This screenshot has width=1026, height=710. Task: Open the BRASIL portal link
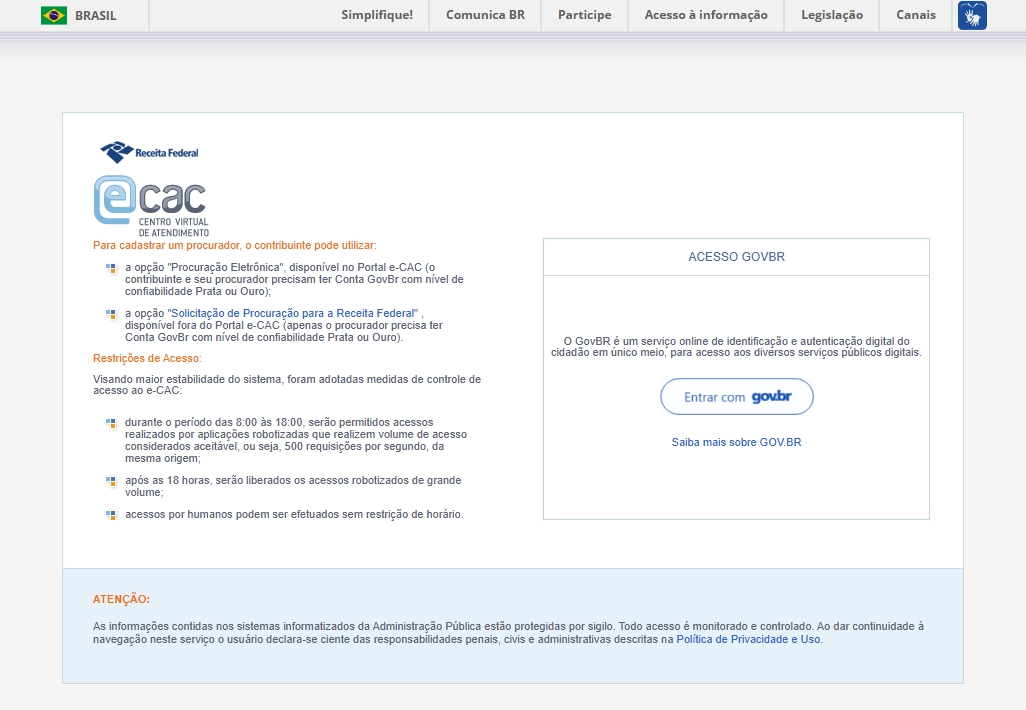tap(96, 15)
